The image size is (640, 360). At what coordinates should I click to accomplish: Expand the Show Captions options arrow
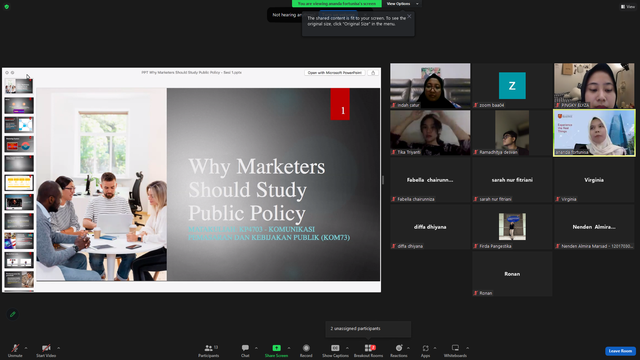point(347,348)
